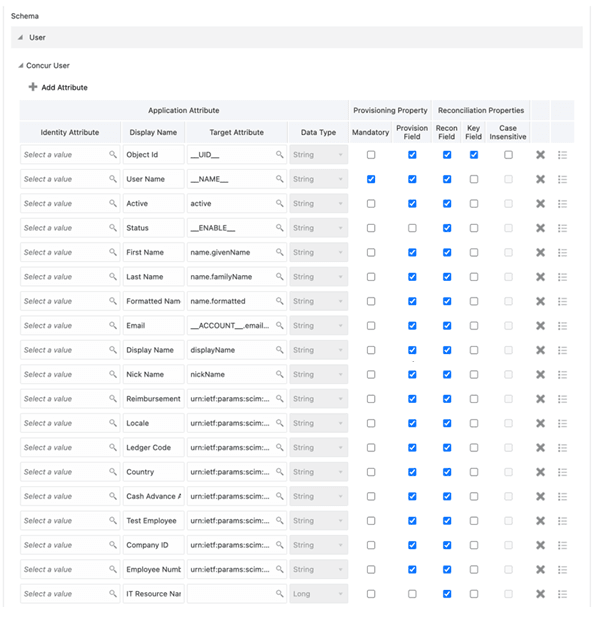Delete the Object Id attribute row
The height and width of the screenshot is (618, 596).
(x=540, y=155)
